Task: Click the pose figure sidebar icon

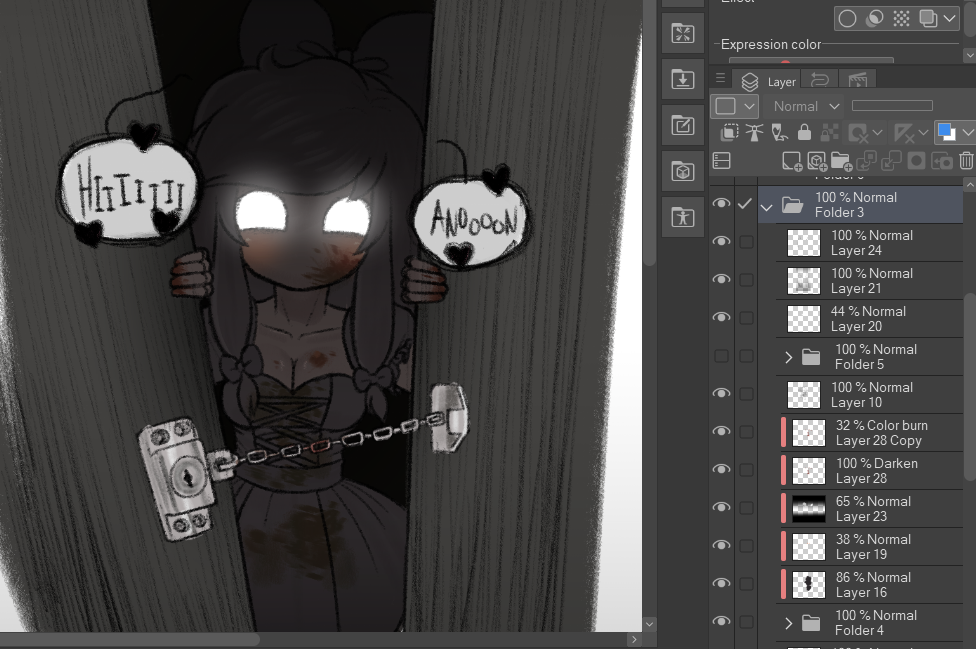Action: click(683, 217)
